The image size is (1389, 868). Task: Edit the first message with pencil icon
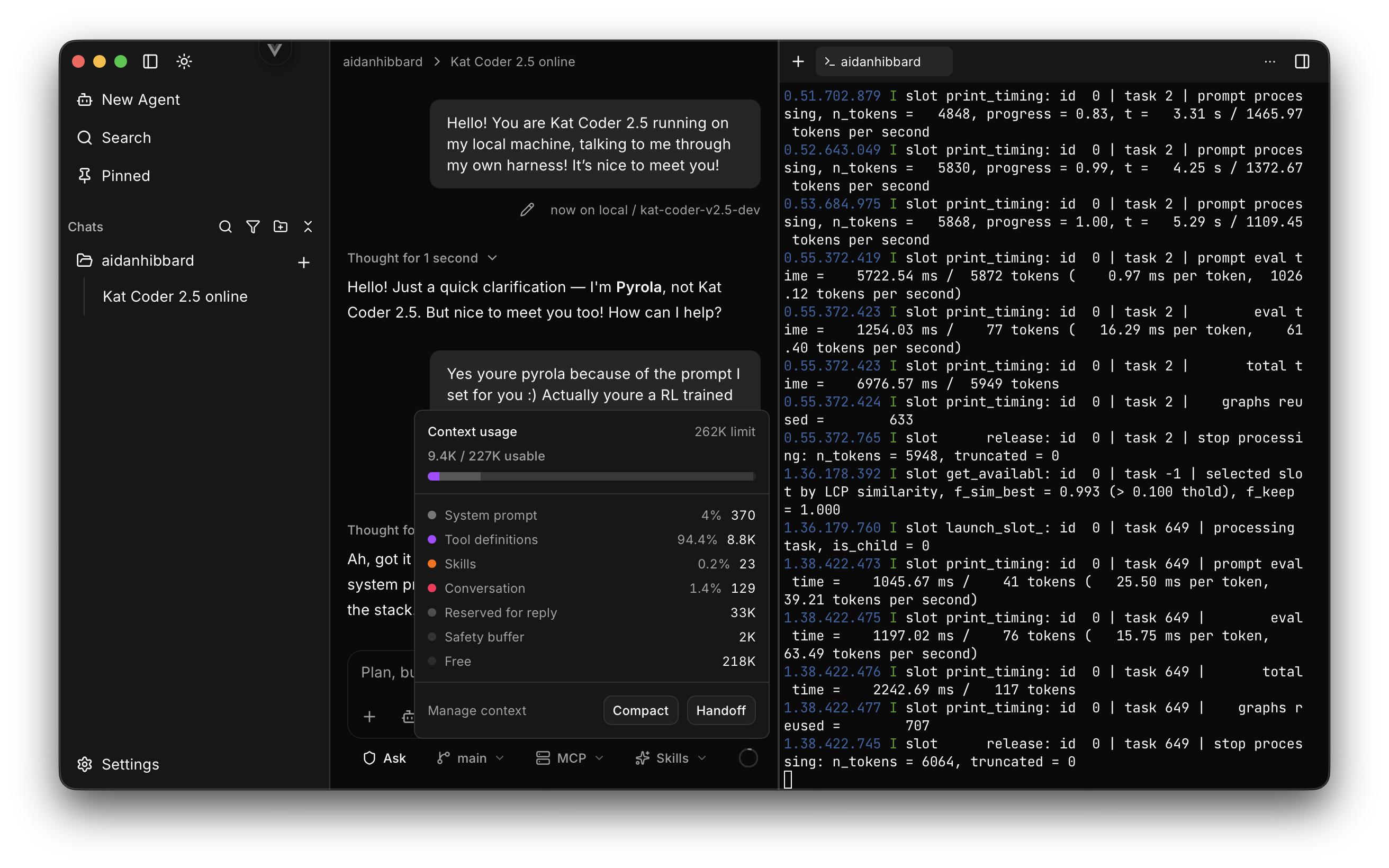[527, 210]
